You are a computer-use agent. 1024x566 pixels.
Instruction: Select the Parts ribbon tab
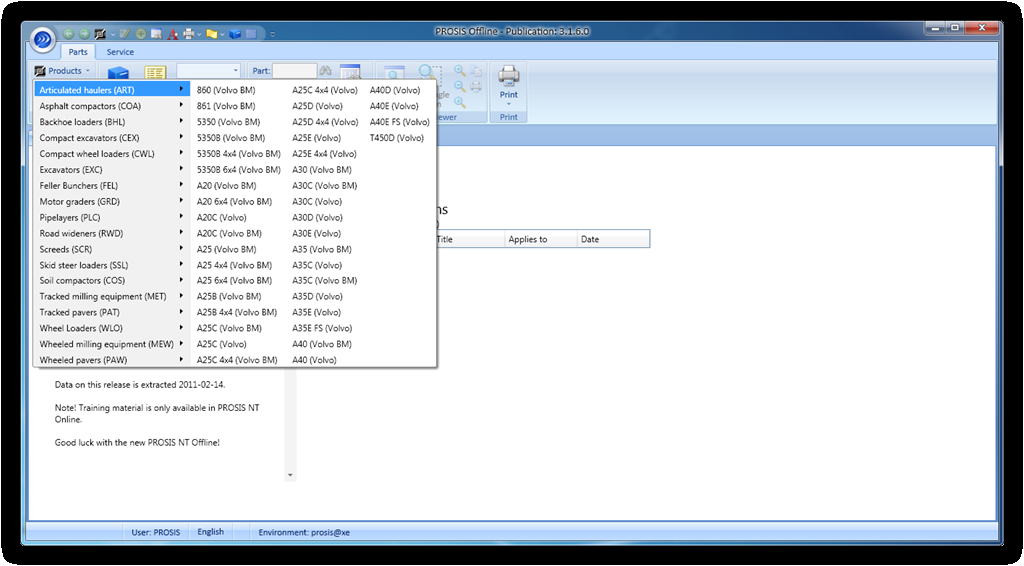78,52
